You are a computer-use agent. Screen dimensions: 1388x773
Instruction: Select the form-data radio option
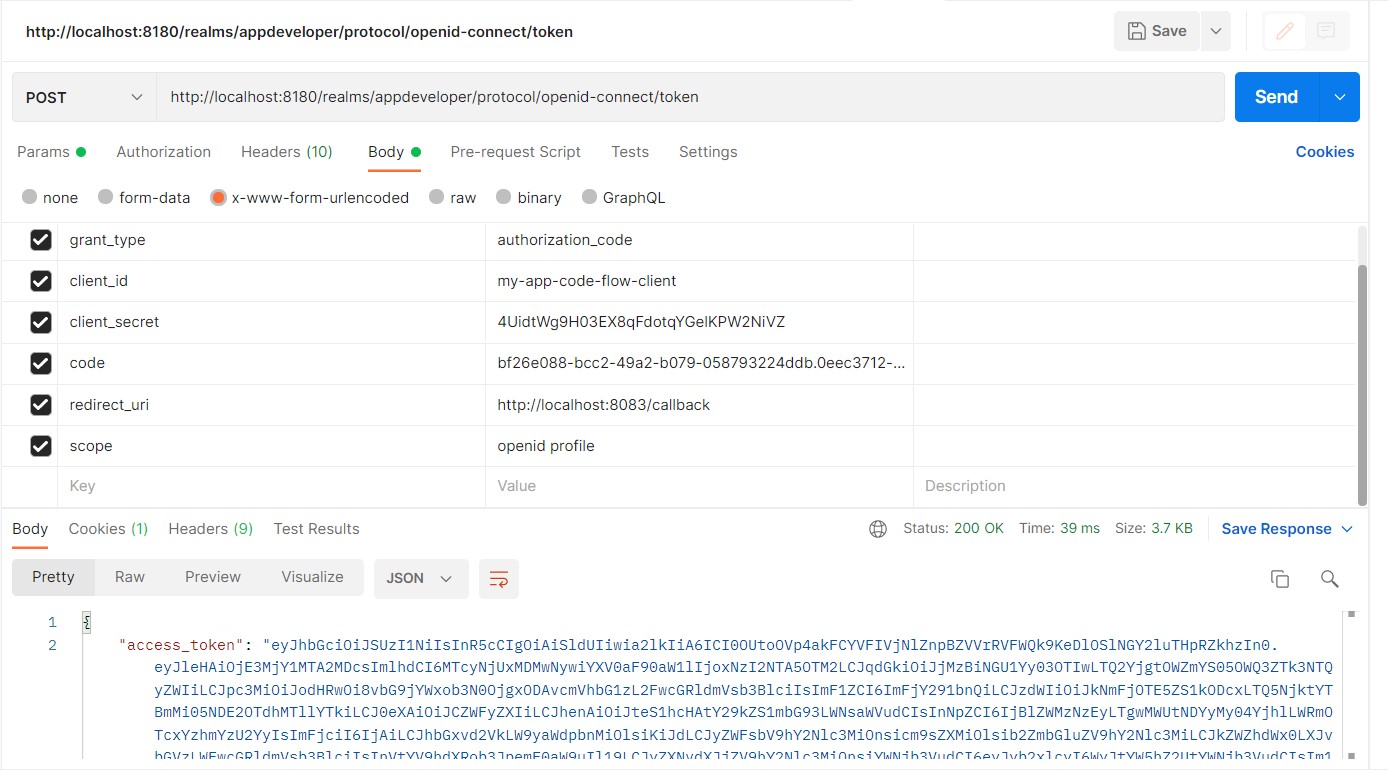pos(106,197)
